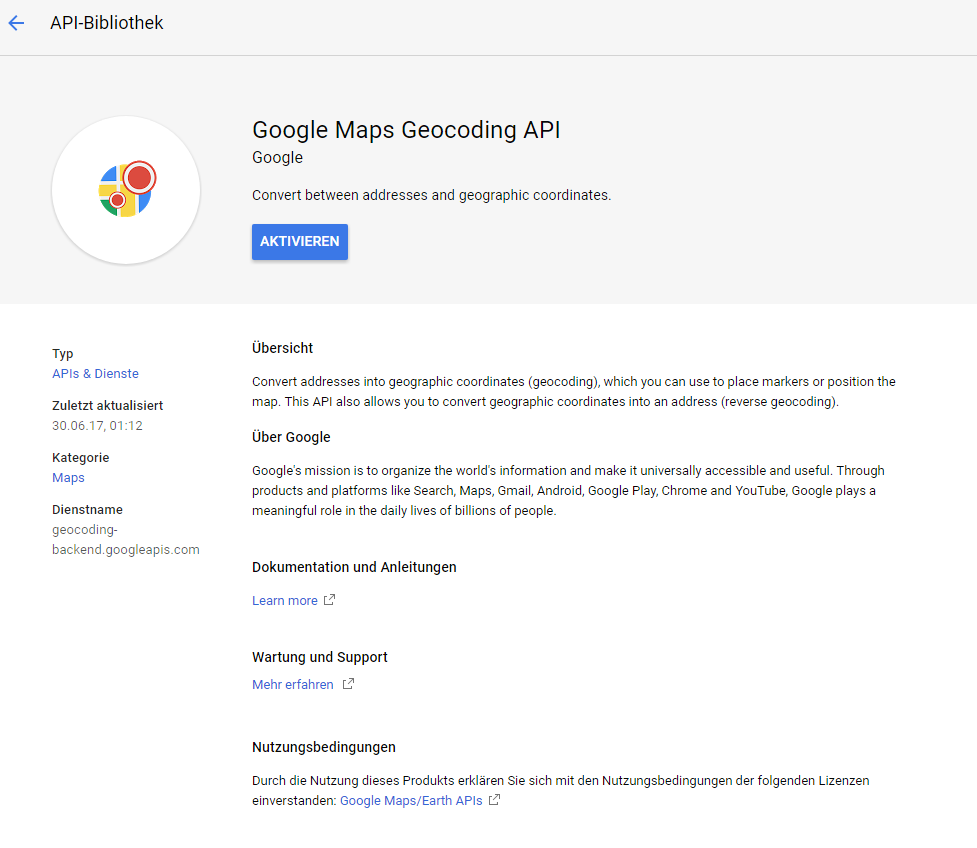This screenshot has height=848, width=977.
Task: Click the Nutzungsbedingungen heading
Action: (323, 747)
